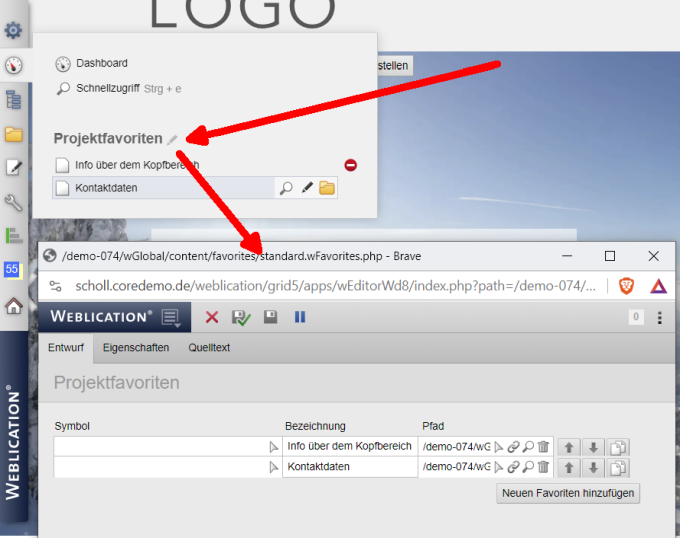Switch to the Quelltext tab

(x=209, y=348)
